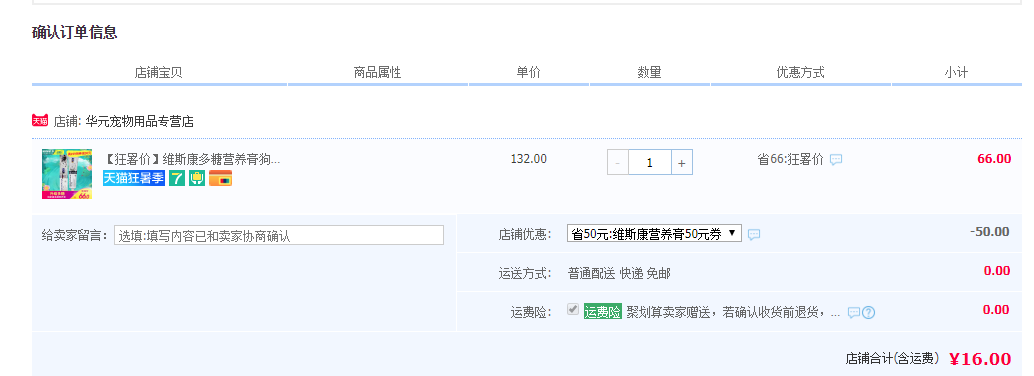Click the 聚划算卖家赠送 insurance description
This screenshot has height=376, width=1034.
(733, 312)
